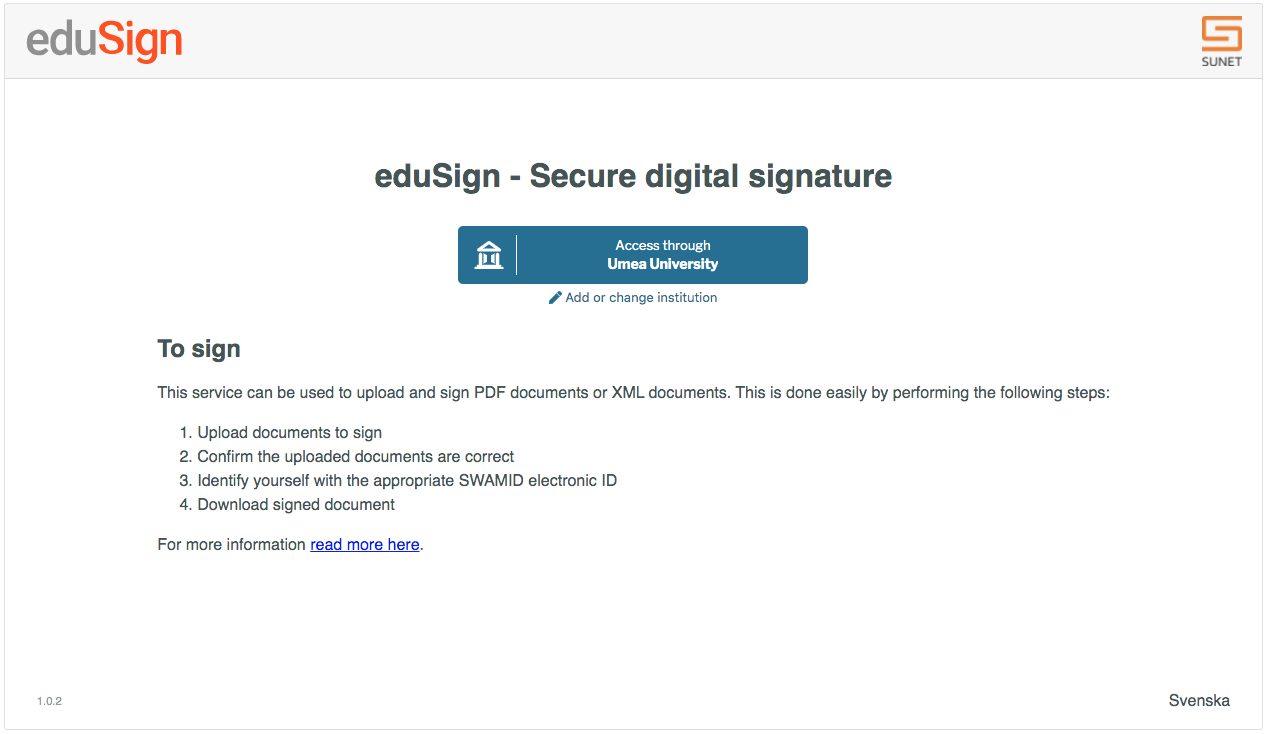Select the 'Download signed document' step
The image size is (1267, 734).
pyautogui.click(x=296, y=505)
